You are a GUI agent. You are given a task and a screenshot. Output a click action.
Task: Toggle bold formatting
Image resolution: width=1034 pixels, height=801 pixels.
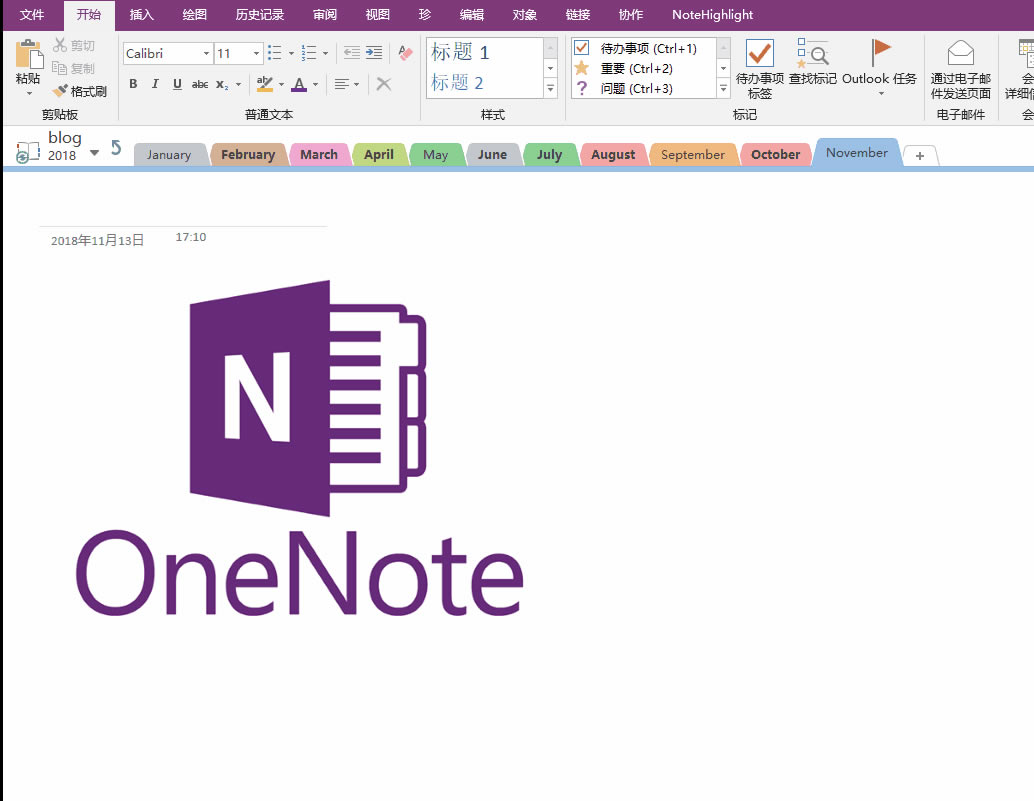click(x=133, y=84)
